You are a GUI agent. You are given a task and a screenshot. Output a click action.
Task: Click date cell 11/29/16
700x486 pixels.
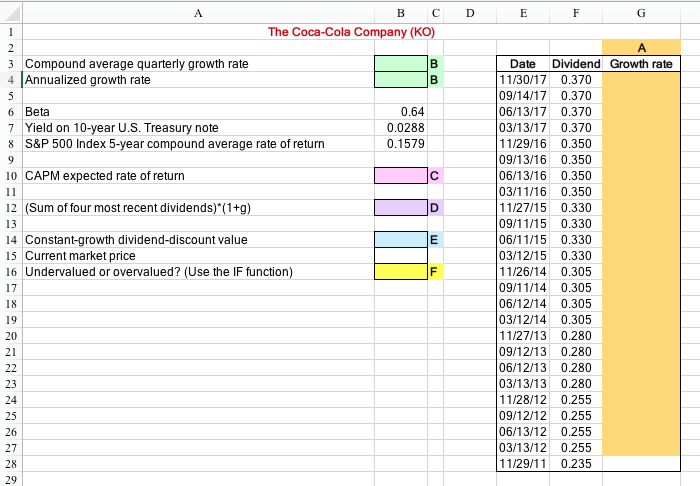(523, 144)
